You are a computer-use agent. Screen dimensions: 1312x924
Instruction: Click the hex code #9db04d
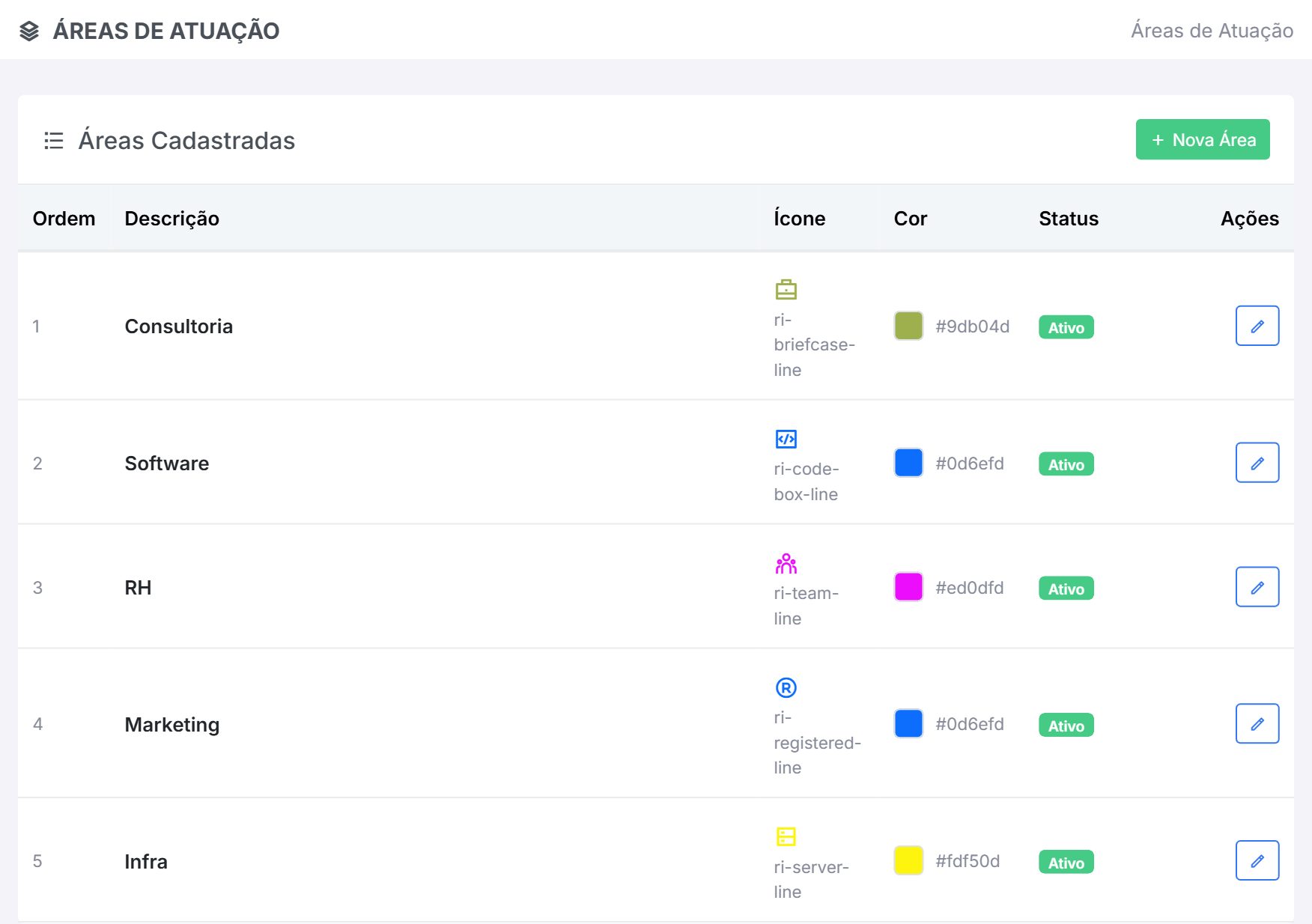[972, 326]
